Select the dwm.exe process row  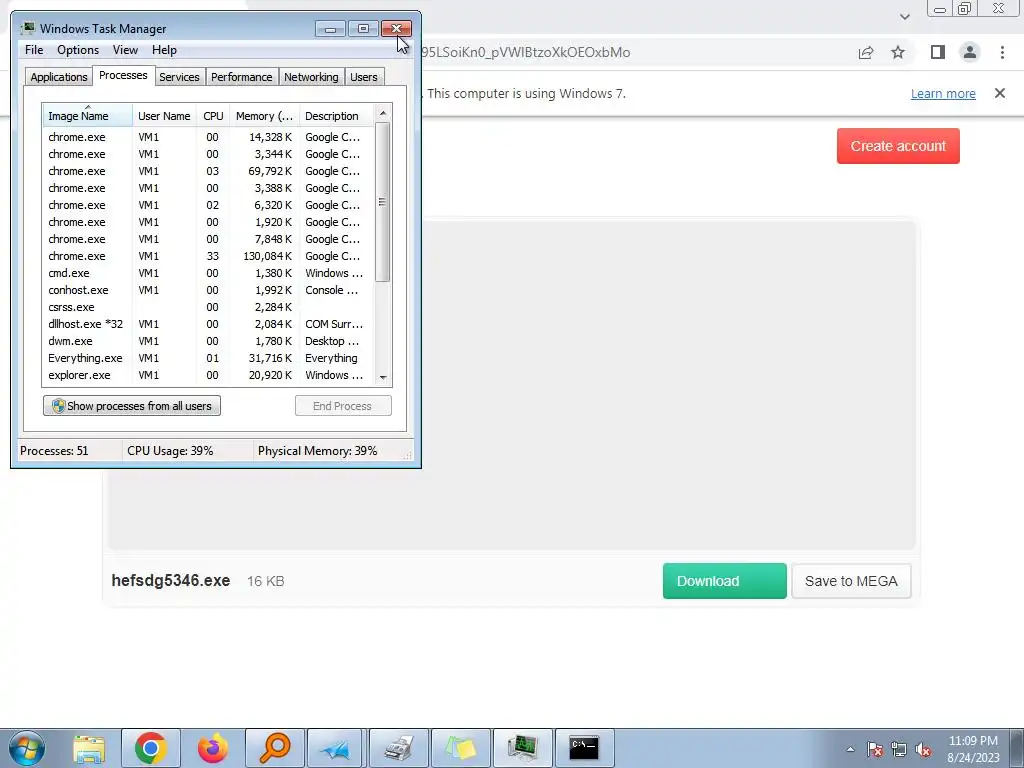pyautogui.click(x=209, y=341)
